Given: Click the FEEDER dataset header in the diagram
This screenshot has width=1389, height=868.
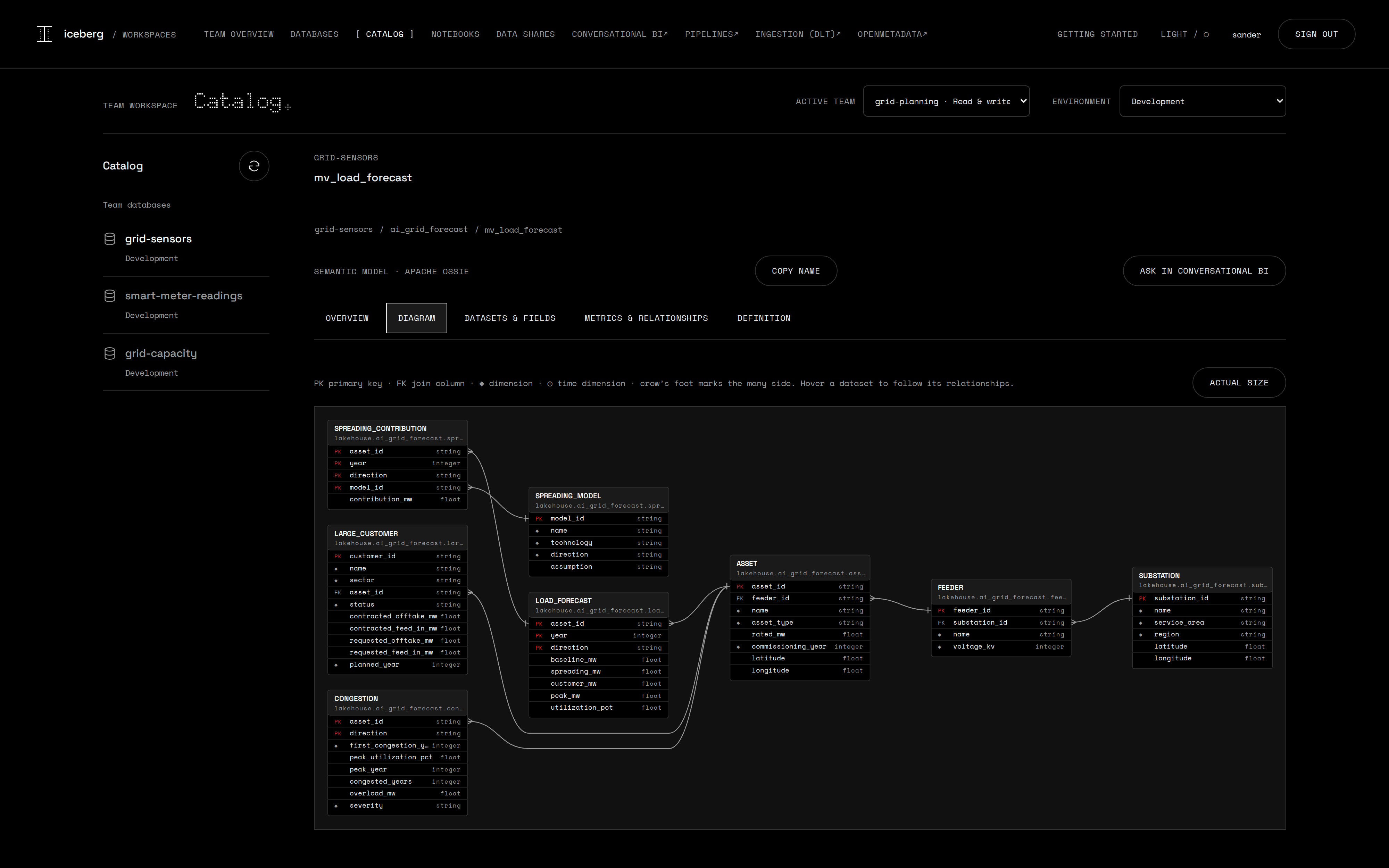Looking at the screenshot, I should pyautogui.click(x=1000, y=592).
